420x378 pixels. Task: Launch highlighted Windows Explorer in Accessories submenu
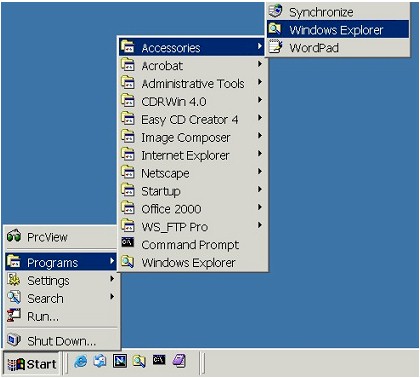[338, 29]
